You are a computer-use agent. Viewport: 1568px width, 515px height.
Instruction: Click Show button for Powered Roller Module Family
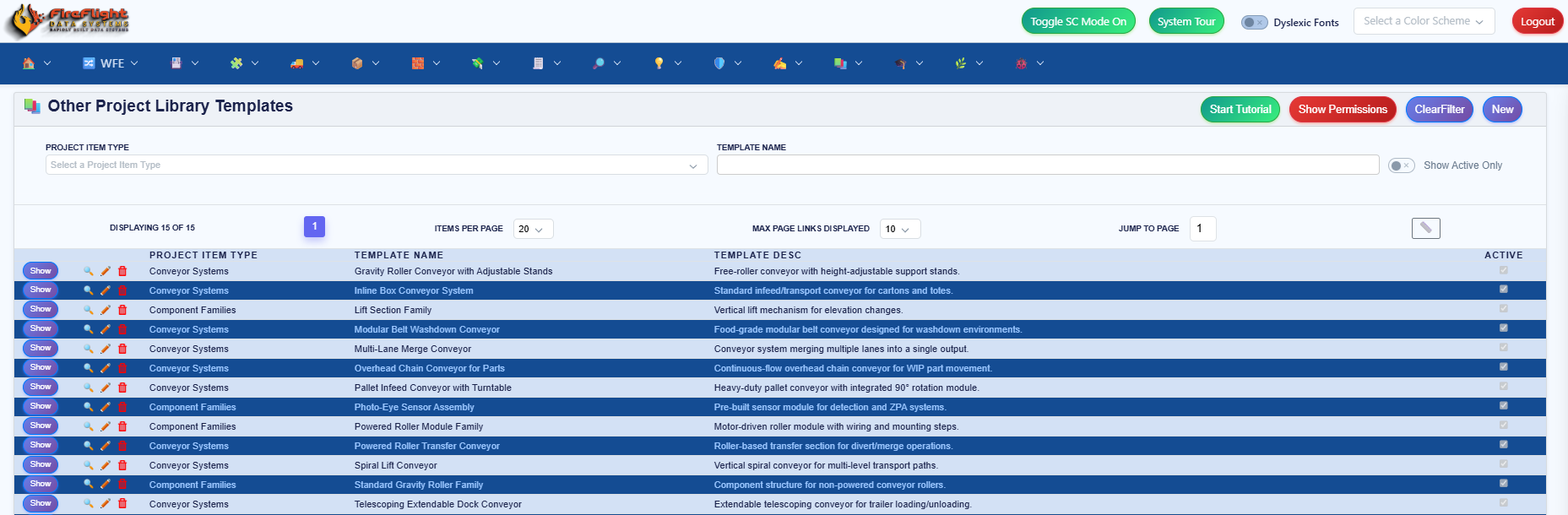(41, 426)
